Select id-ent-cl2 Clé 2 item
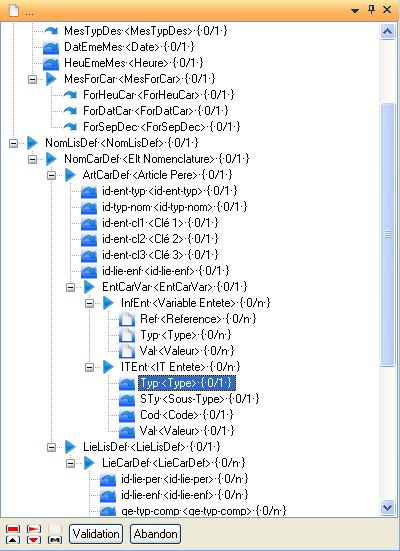 pos(160,239)
